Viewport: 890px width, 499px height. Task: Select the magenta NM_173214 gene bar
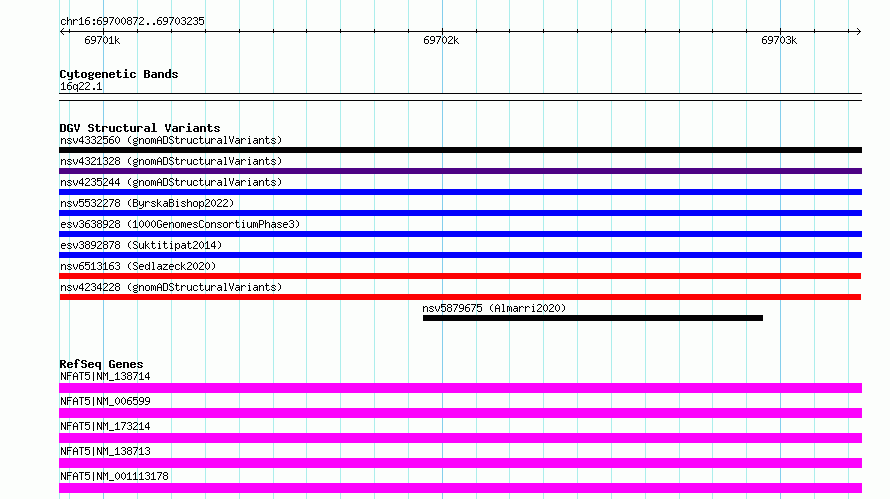pyautogui.click(x=460, y=438)
